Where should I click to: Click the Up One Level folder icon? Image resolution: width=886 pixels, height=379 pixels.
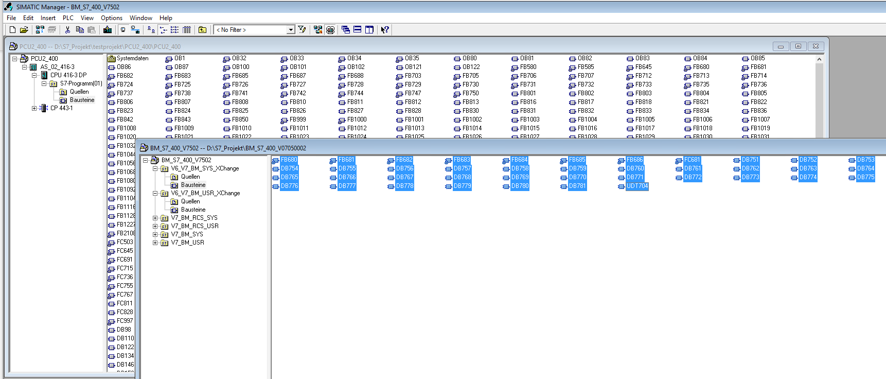[x=202, y=29]
